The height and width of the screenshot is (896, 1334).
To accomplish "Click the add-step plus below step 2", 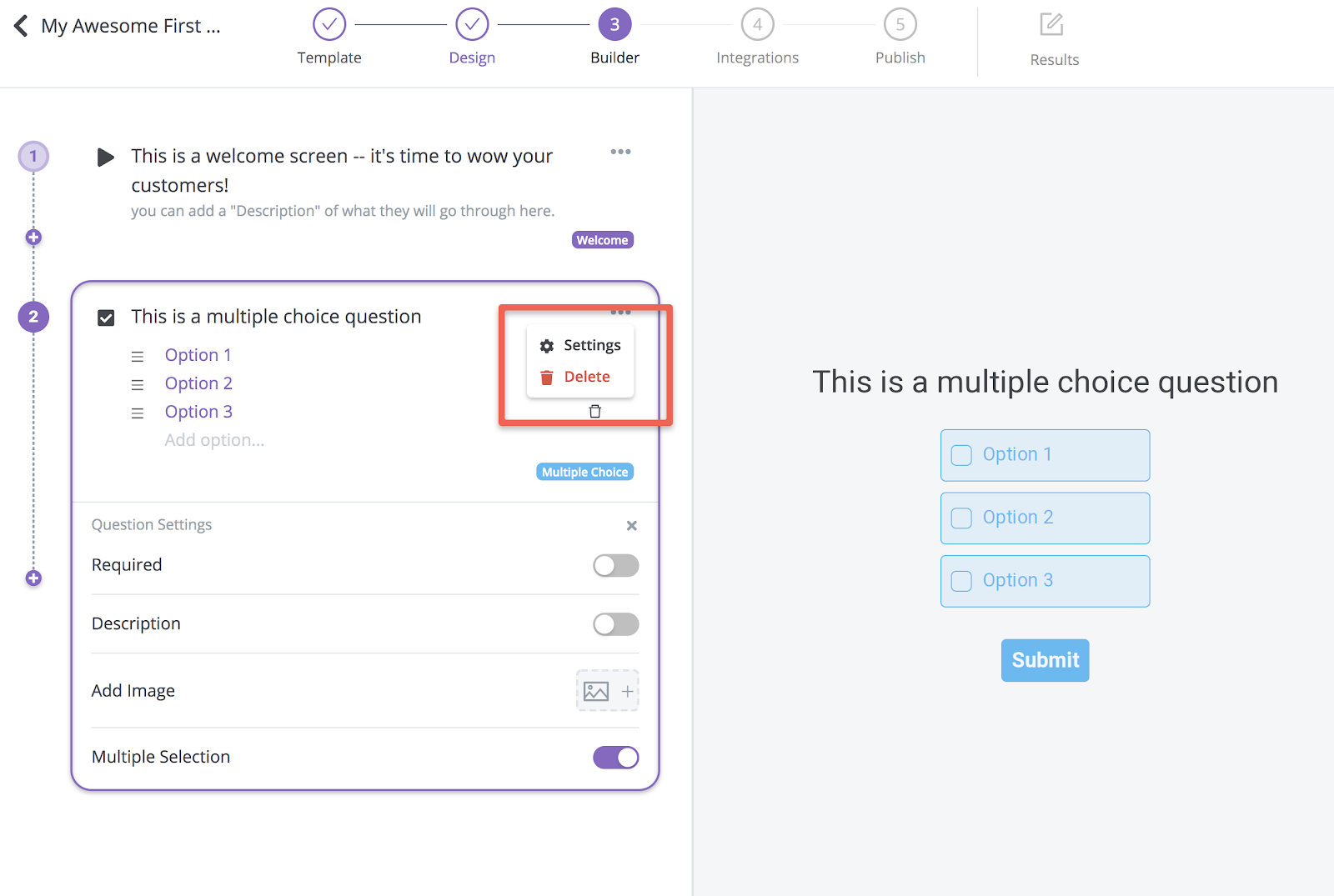I will 33,578.
